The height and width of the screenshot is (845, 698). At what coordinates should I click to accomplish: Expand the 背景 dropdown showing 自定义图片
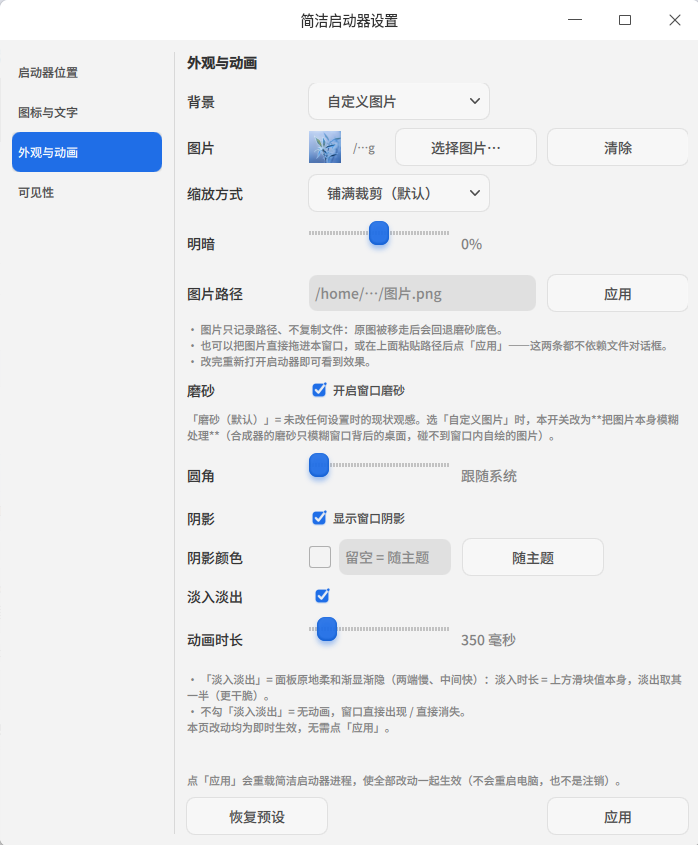pyautogui.click(x=399, y=101)
